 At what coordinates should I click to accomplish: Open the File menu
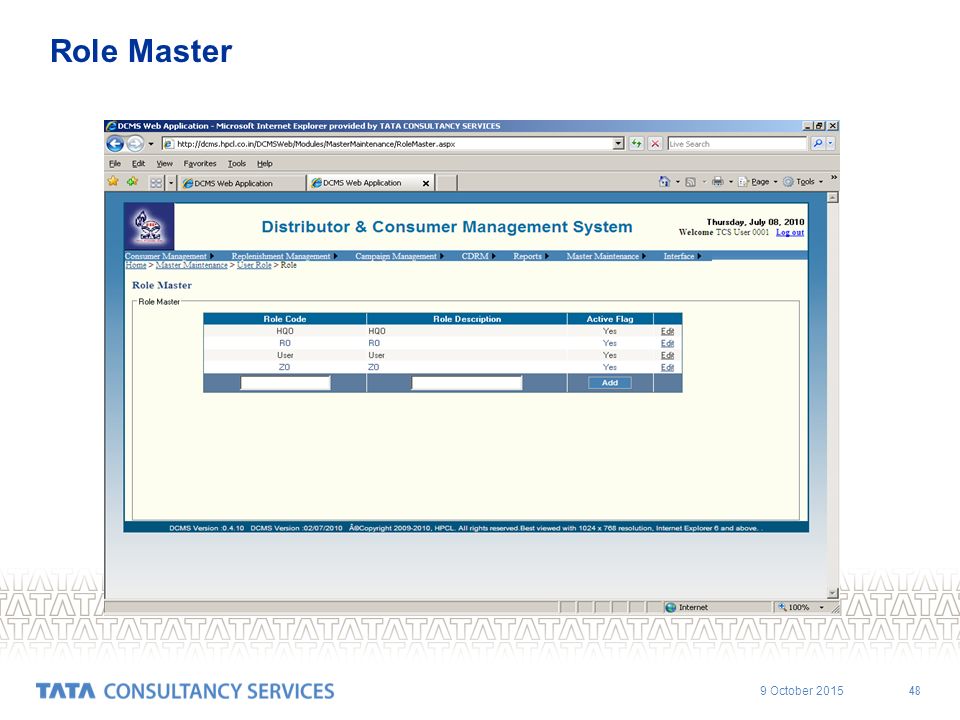tap(114, 163)
